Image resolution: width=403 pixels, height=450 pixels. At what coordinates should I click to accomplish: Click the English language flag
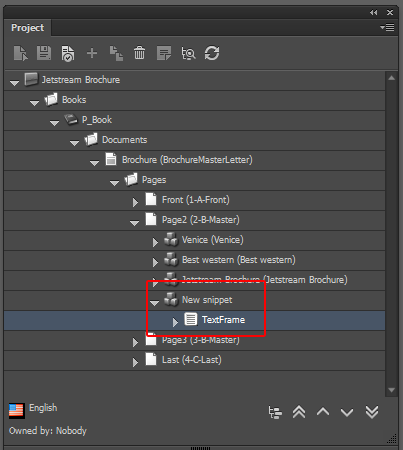[x=17, y=411]
